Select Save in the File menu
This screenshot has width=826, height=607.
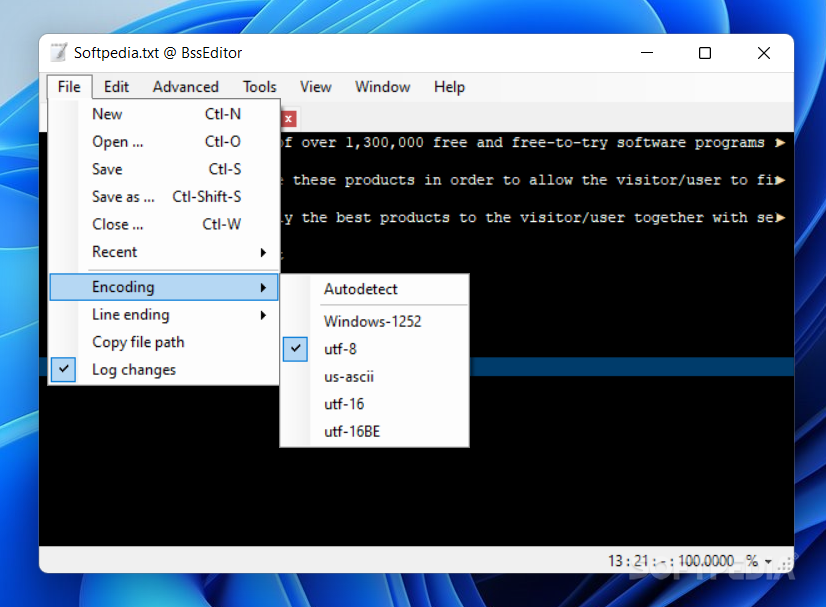point(164,169)
